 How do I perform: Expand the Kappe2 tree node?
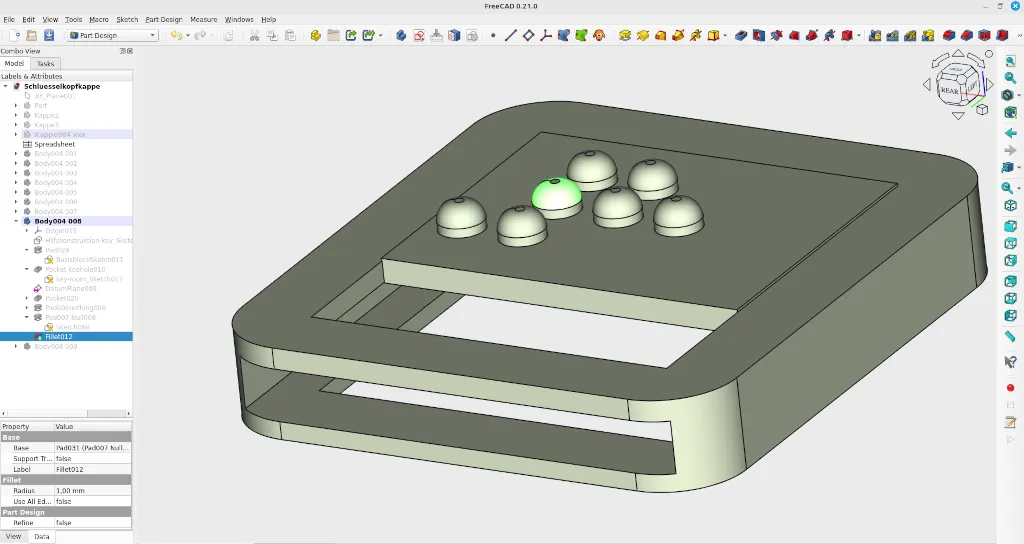tap(16, 115)
